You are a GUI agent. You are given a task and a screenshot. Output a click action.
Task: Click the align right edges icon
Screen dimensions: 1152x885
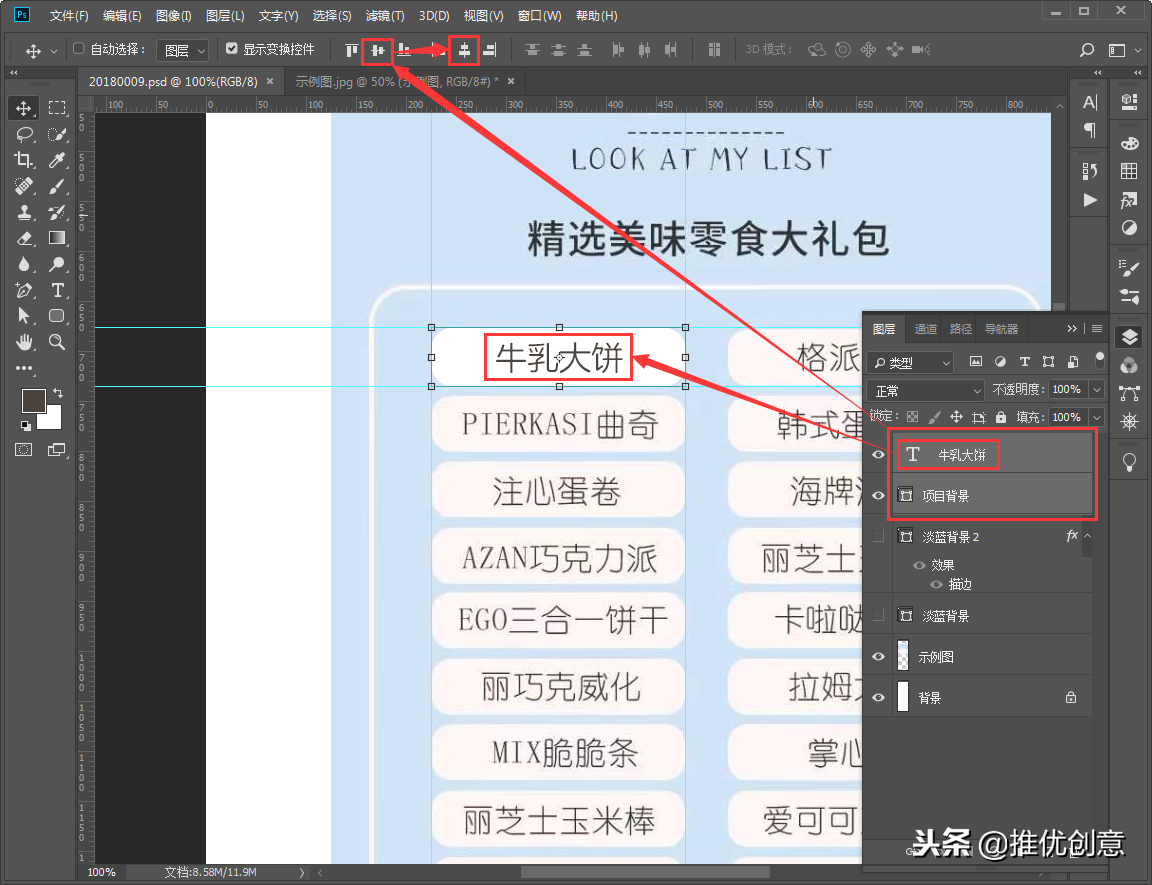(x=490, y=50)
